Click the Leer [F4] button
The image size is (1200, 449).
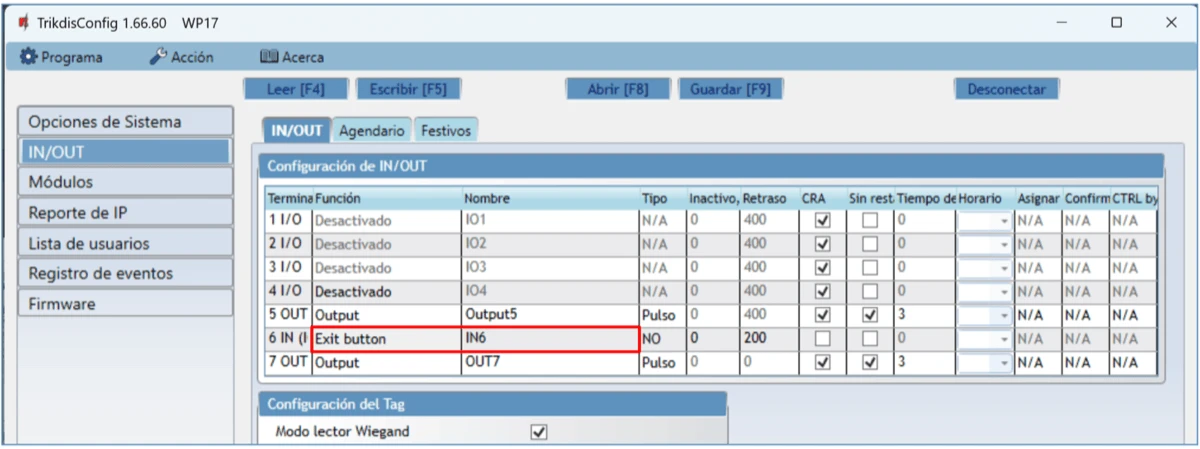tap(296, 89)
